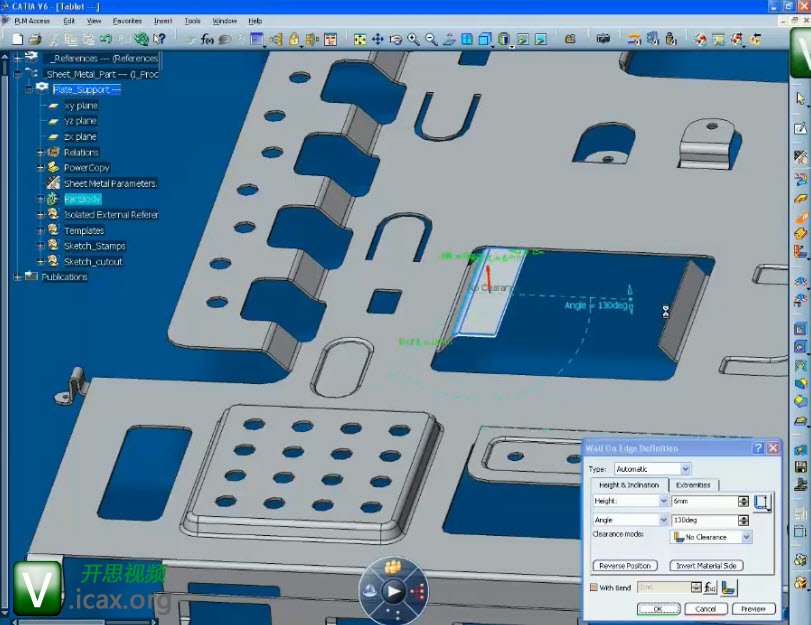Image resolution: width=811 pixels, height=625 pixels.
Task: Click the Reverse Position button
Action: pos(626,566)
